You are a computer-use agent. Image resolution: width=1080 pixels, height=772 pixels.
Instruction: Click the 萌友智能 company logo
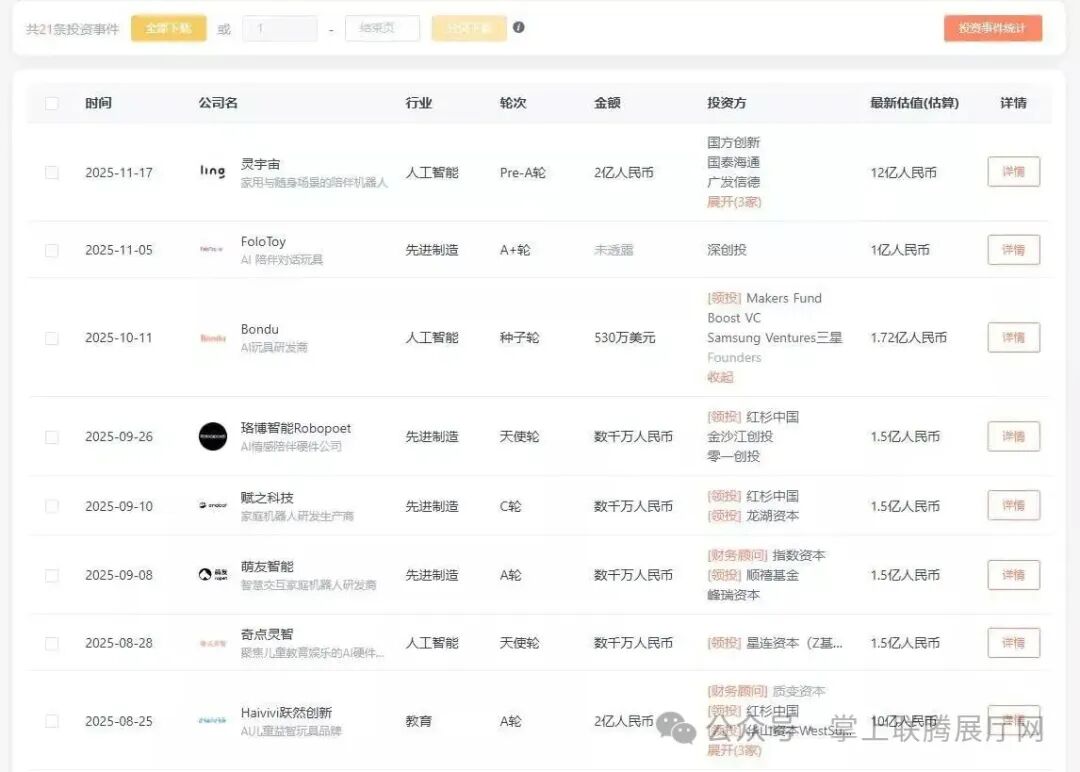coord(213,574)
